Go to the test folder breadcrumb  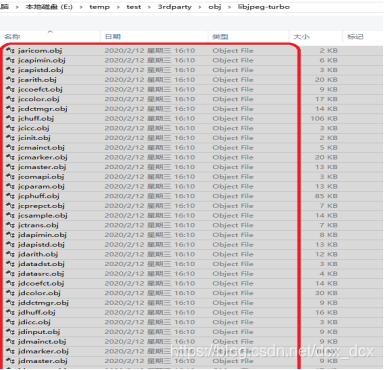tap(134, 7)
